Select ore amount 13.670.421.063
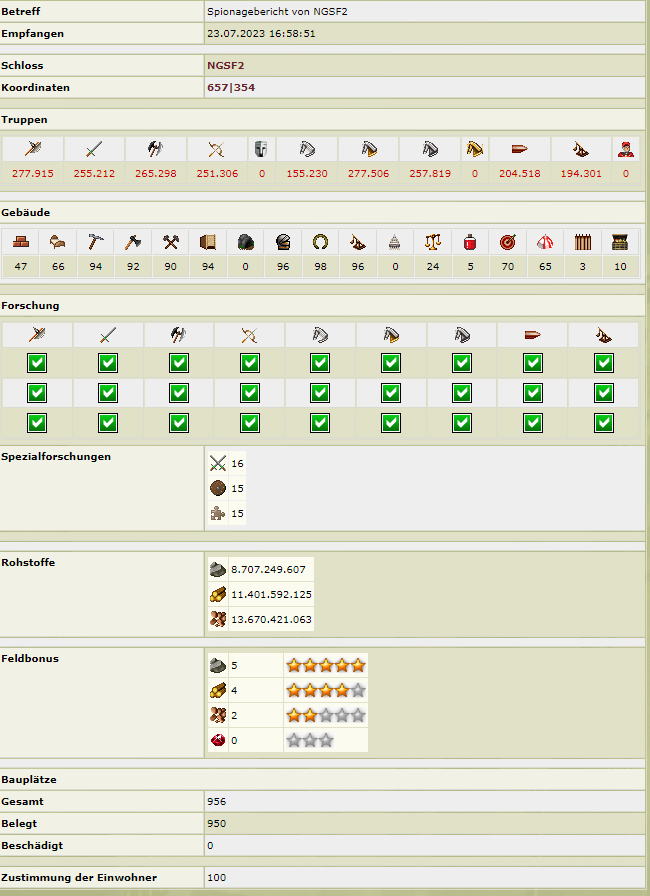This screenshot has width=650, height=896. [271, 619]
